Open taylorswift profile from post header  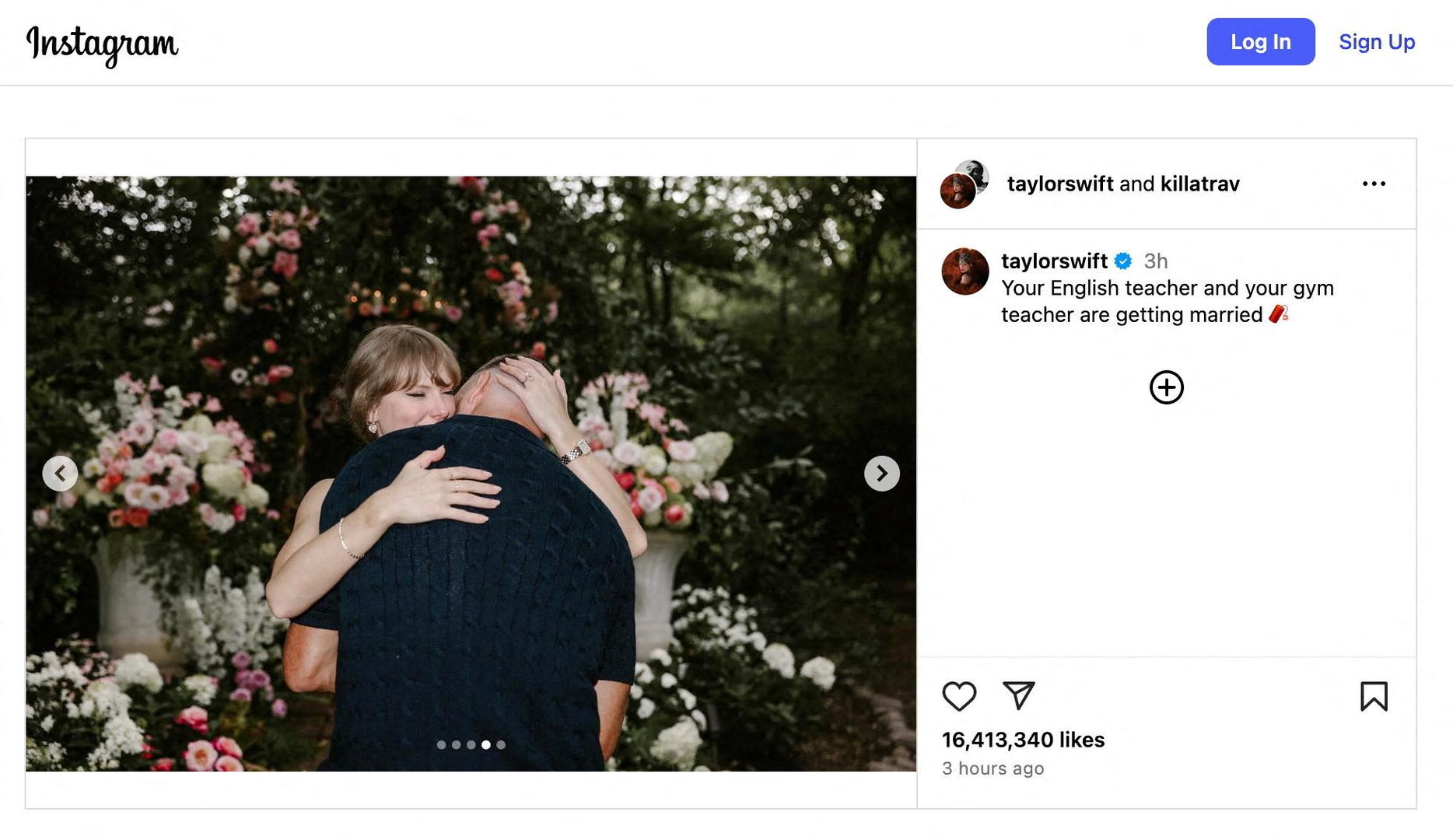click(x=1059, y=184)
